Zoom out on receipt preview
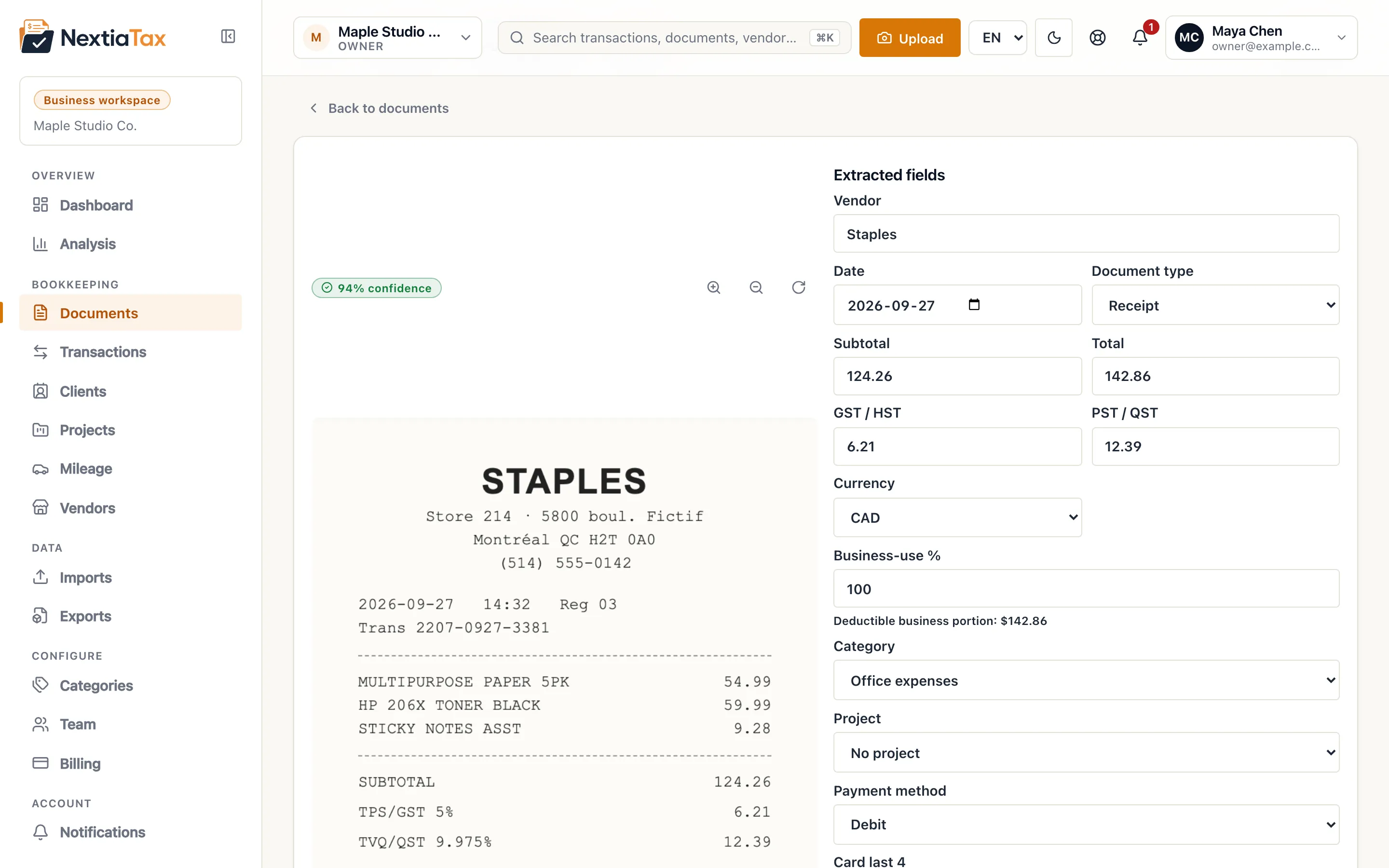 coord(756,287)
